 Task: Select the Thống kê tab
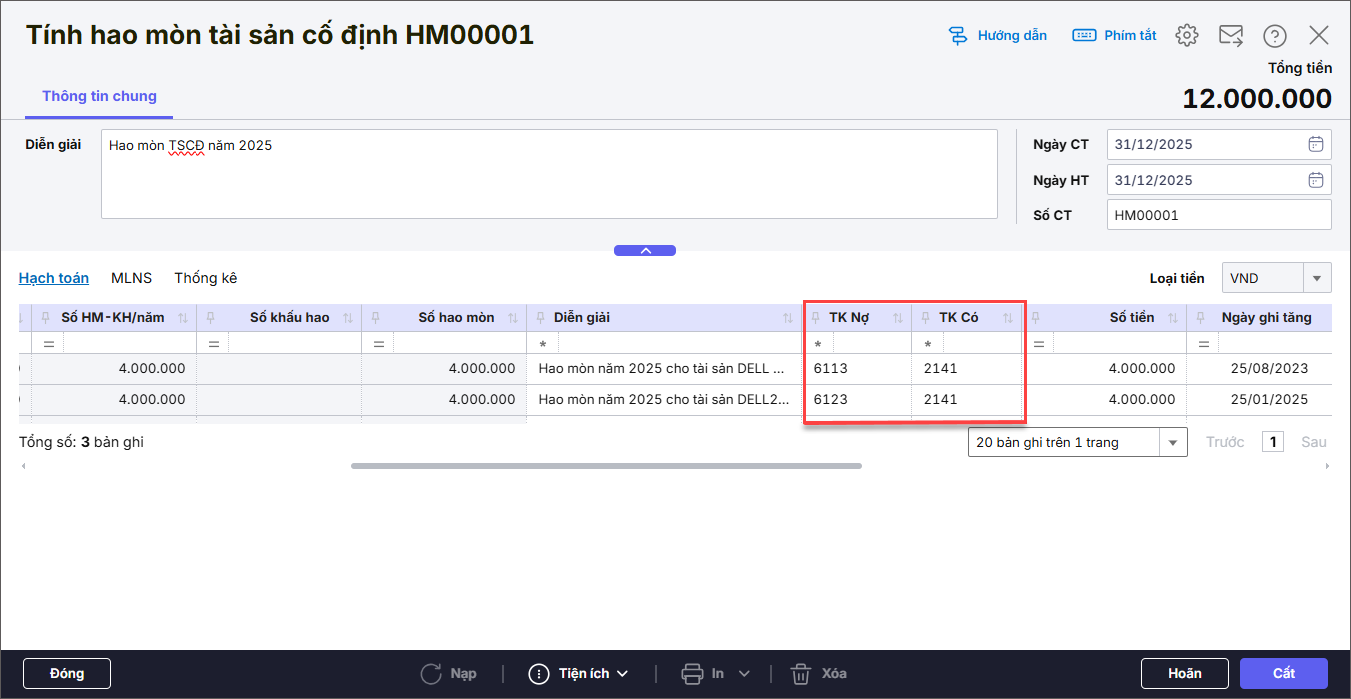(206, 278)
